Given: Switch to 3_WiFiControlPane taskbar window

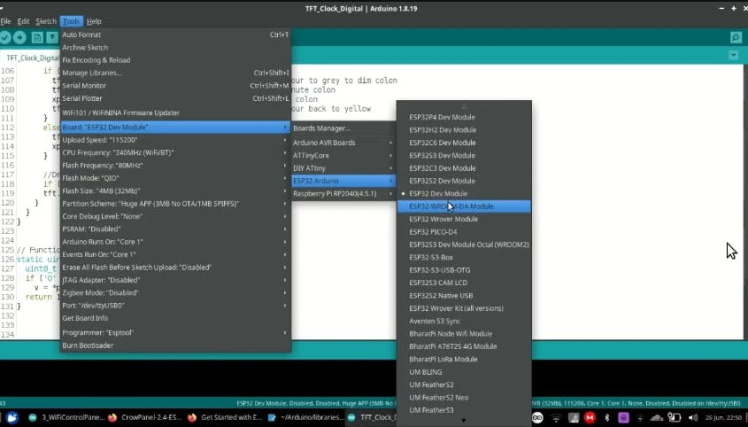Looking at the screenshot, I should click(66, 417).
